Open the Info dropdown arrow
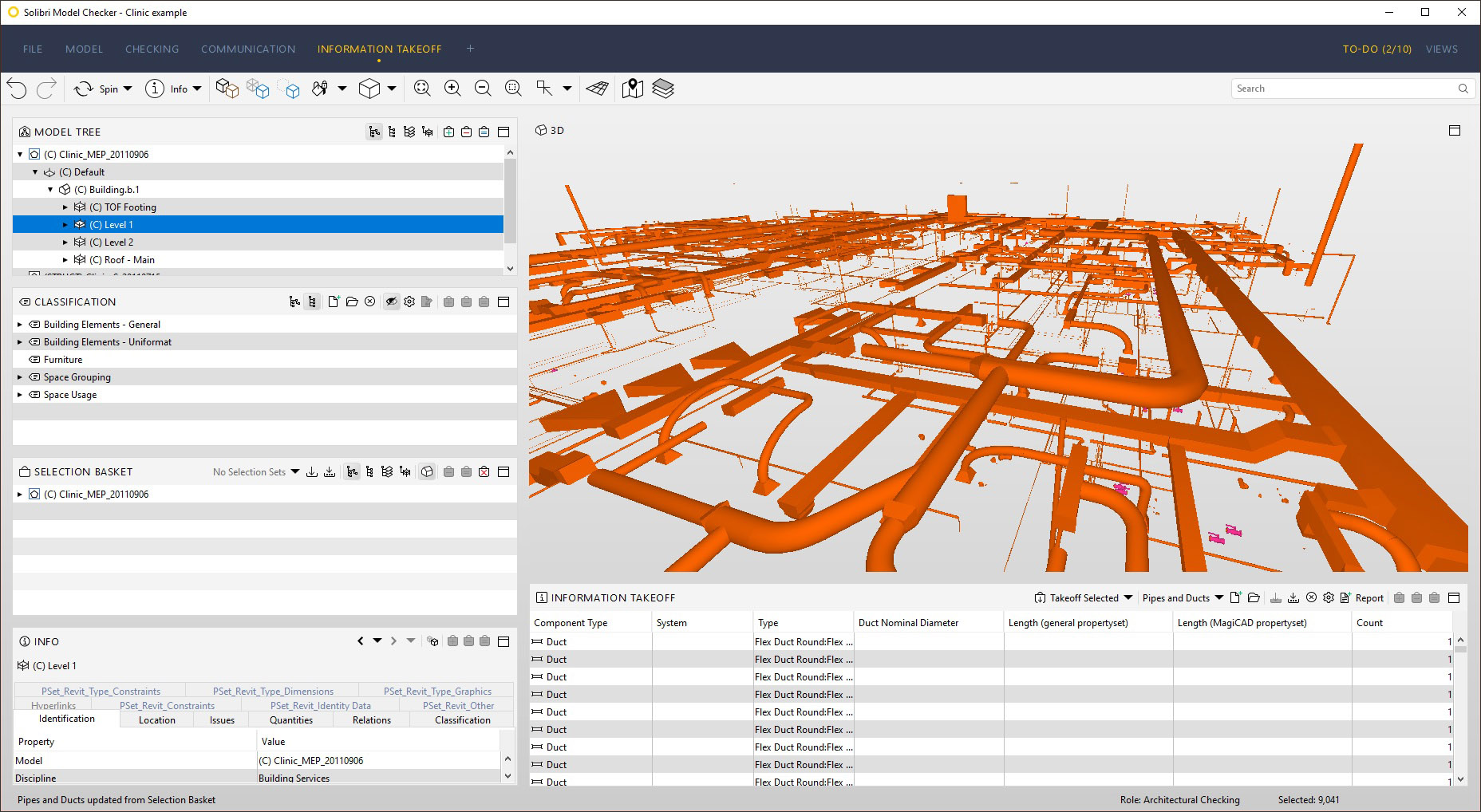 coord(197,89)
